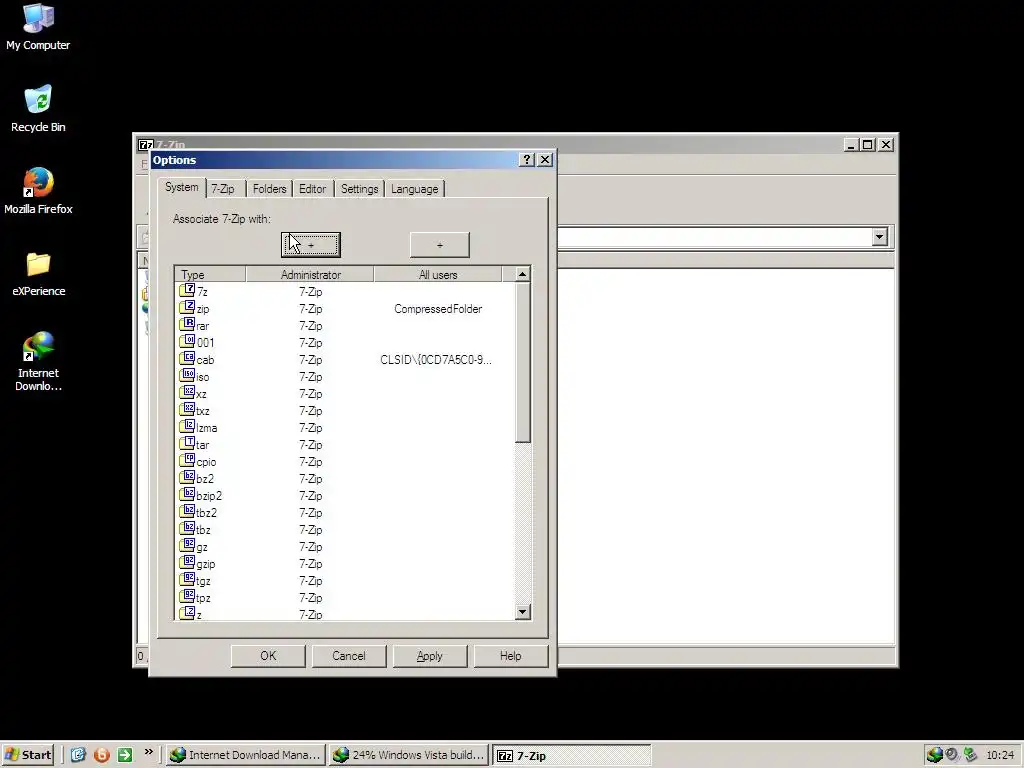Image resolution: width=1024 pixels, height=768 pixels.
Task: Click the 7-Zip taskbar button
Action: (571, 756)
